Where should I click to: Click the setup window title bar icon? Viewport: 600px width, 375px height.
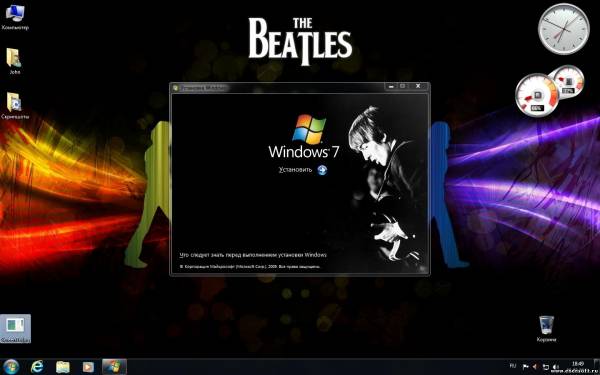(x=176, y=88)
